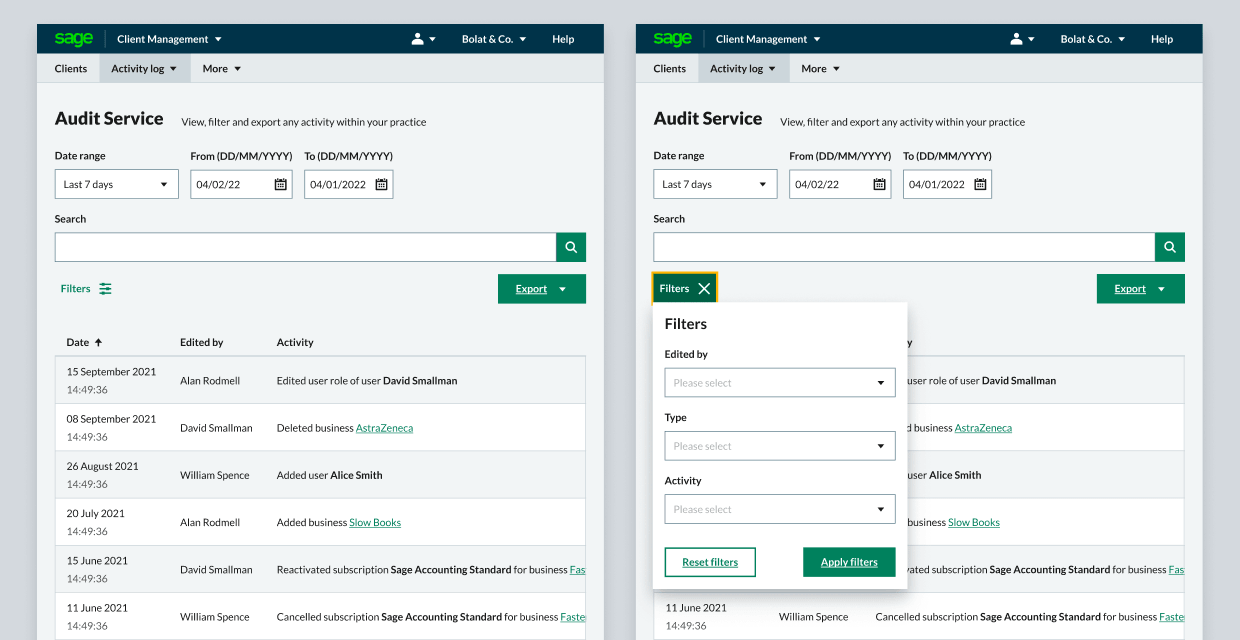Click Apply filters button
The height and width of the screenshot is (640, 1240).
[849, 562]
